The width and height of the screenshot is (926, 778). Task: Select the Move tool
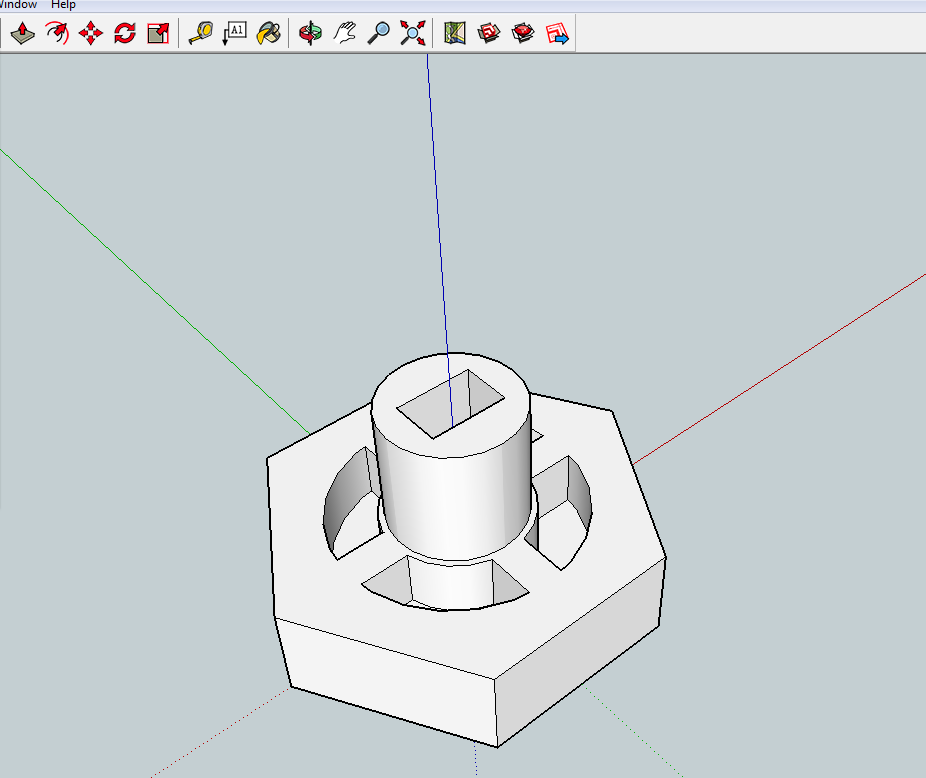[x=90, y=32]
